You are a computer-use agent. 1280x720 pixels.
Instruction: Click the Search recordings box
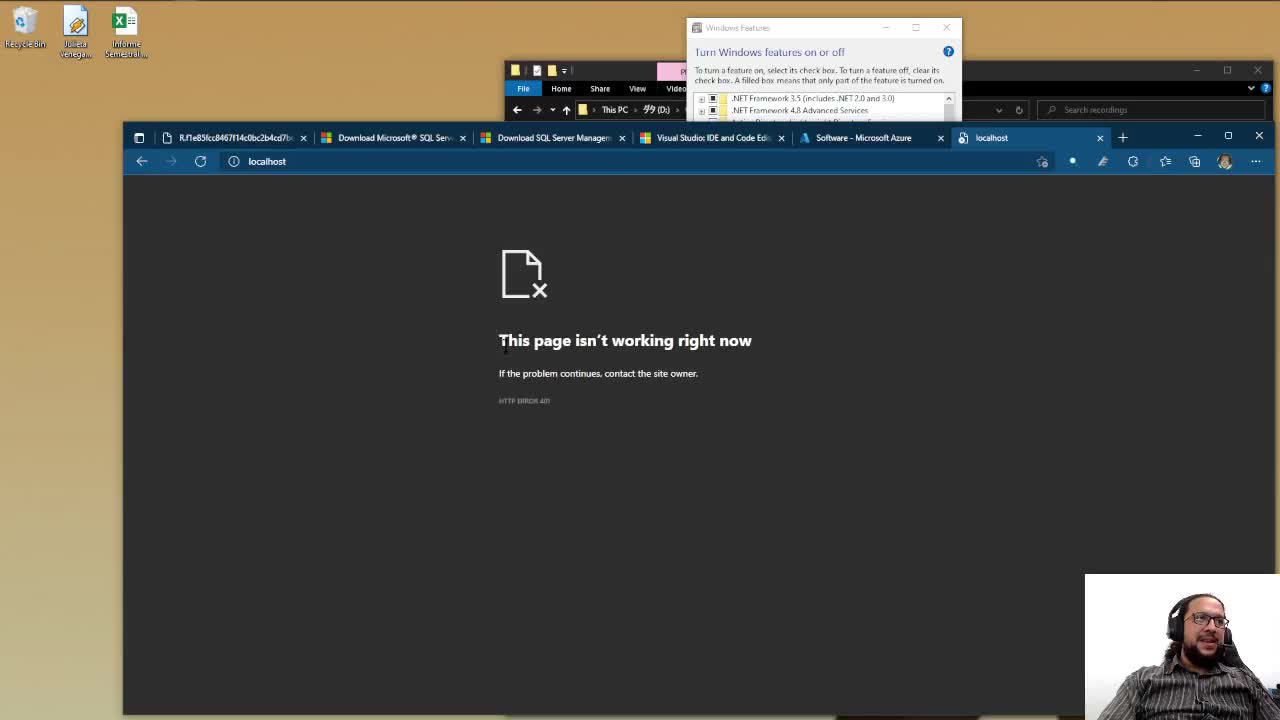[x=1153, y=110]
